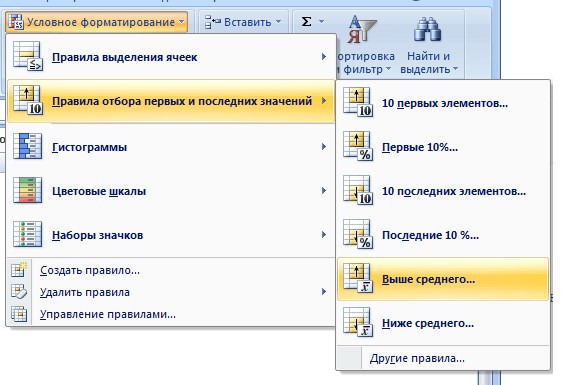566x385 pixels.
Task: Click the Найти и выделить binoculars icon
Action: tap(427, 30)
